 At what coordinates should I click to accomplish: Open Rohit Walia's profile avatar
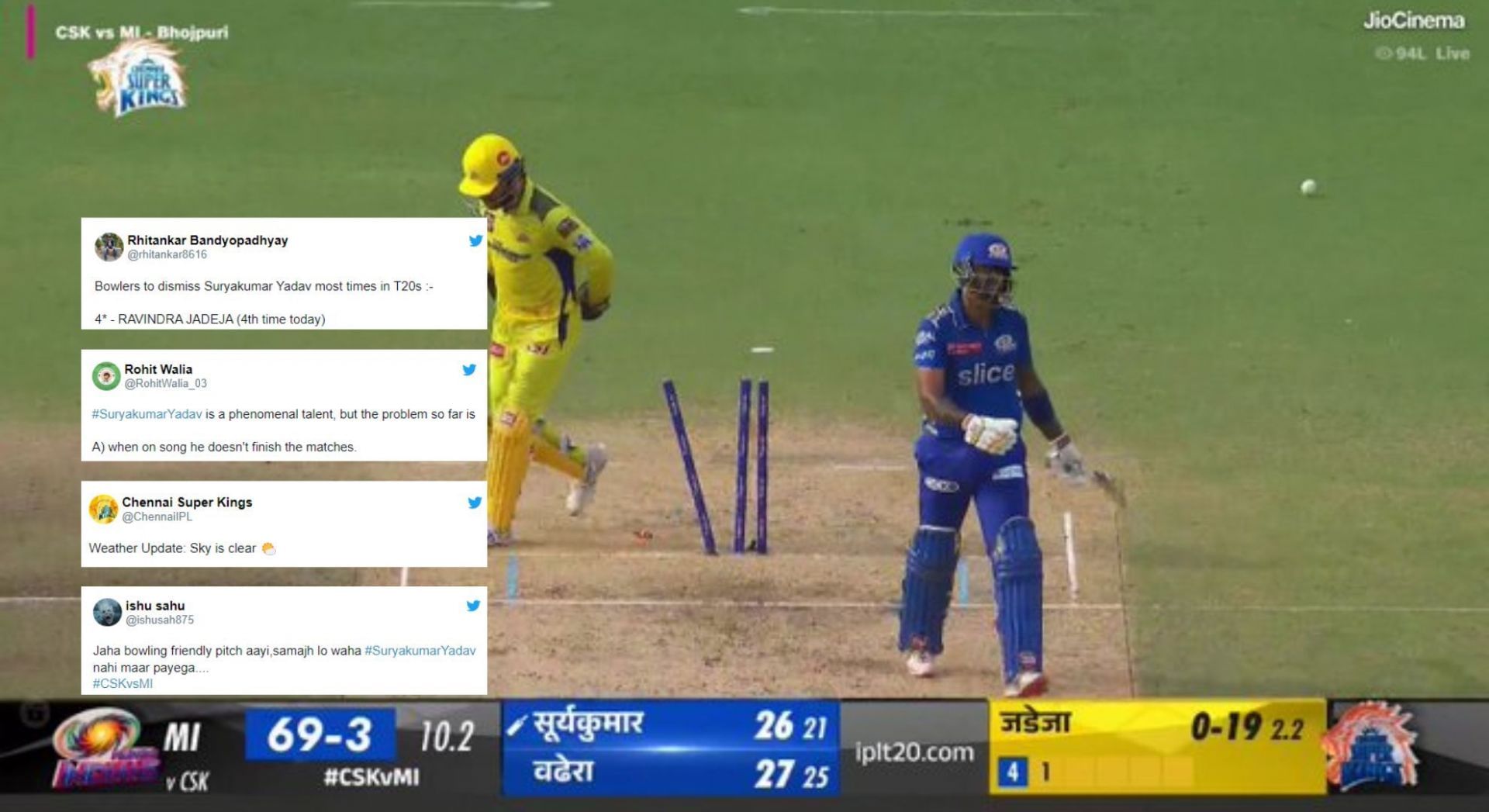(105, 376)
